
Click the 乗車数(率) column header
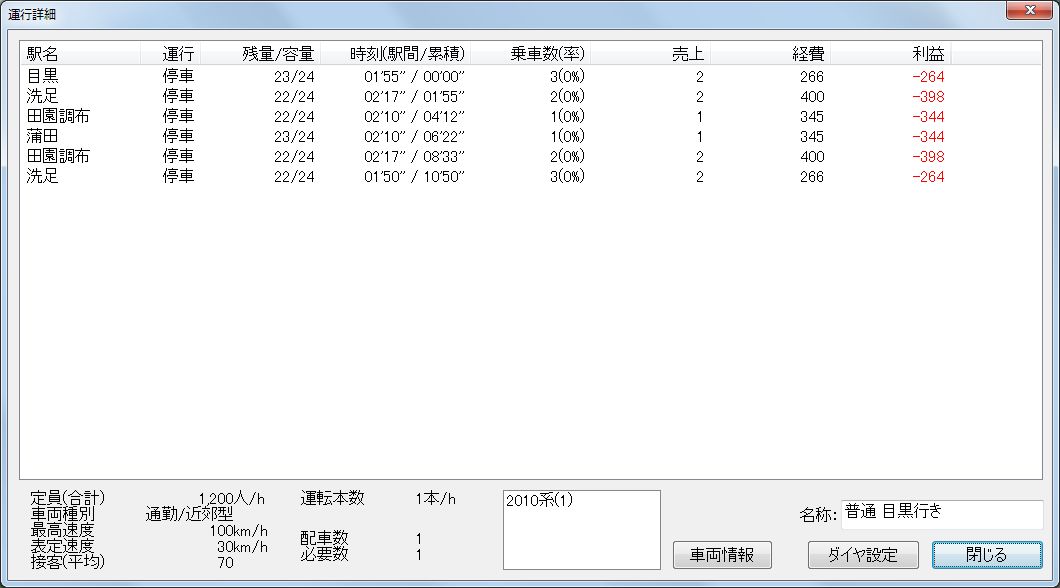pyautogui.click(x=531, y=53)
